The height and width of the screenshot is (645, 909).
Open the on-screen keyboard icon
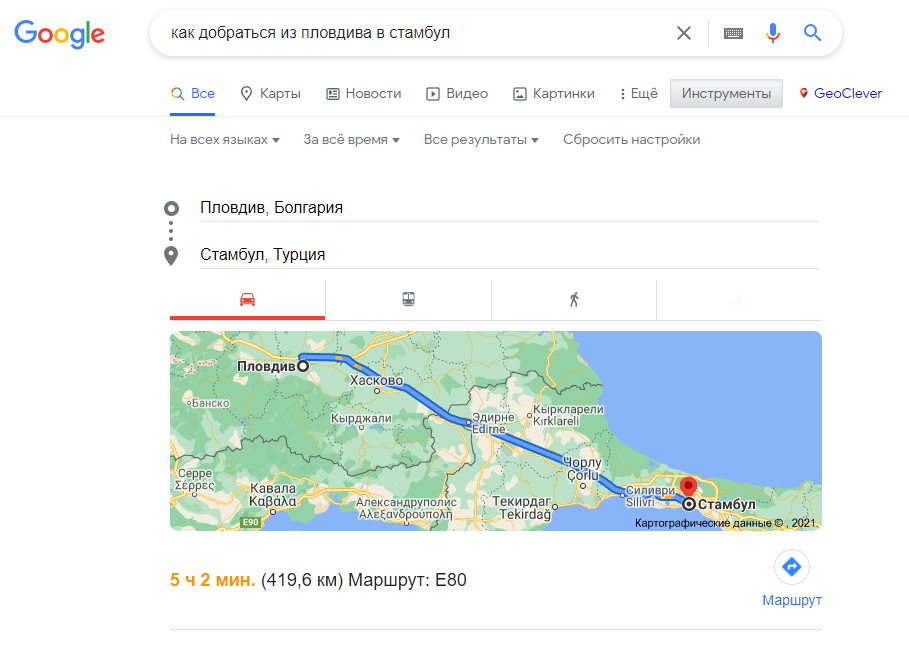coord(733,33)
